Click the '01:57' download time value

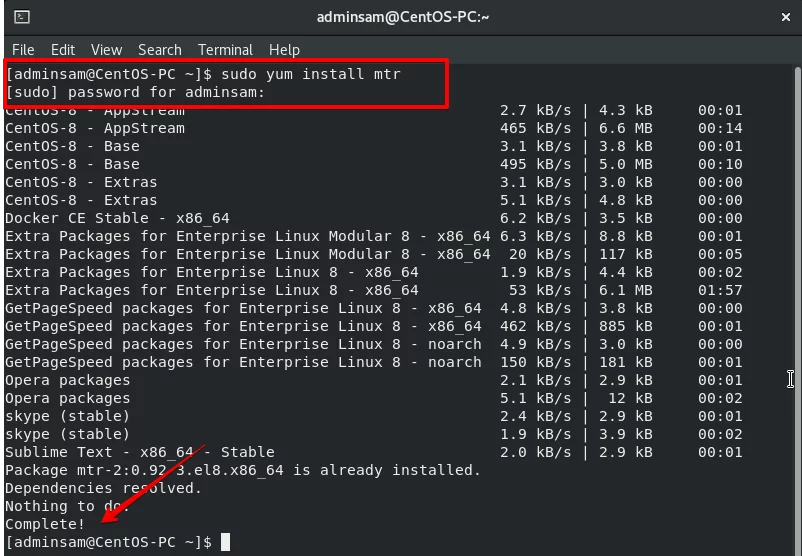pyautogui.click(x=720, y=291)
